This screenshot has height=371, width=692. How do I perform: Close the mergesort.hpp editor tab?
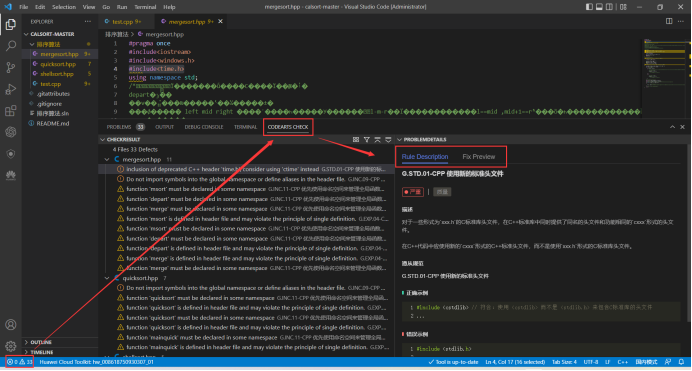[x=220, y=21]
